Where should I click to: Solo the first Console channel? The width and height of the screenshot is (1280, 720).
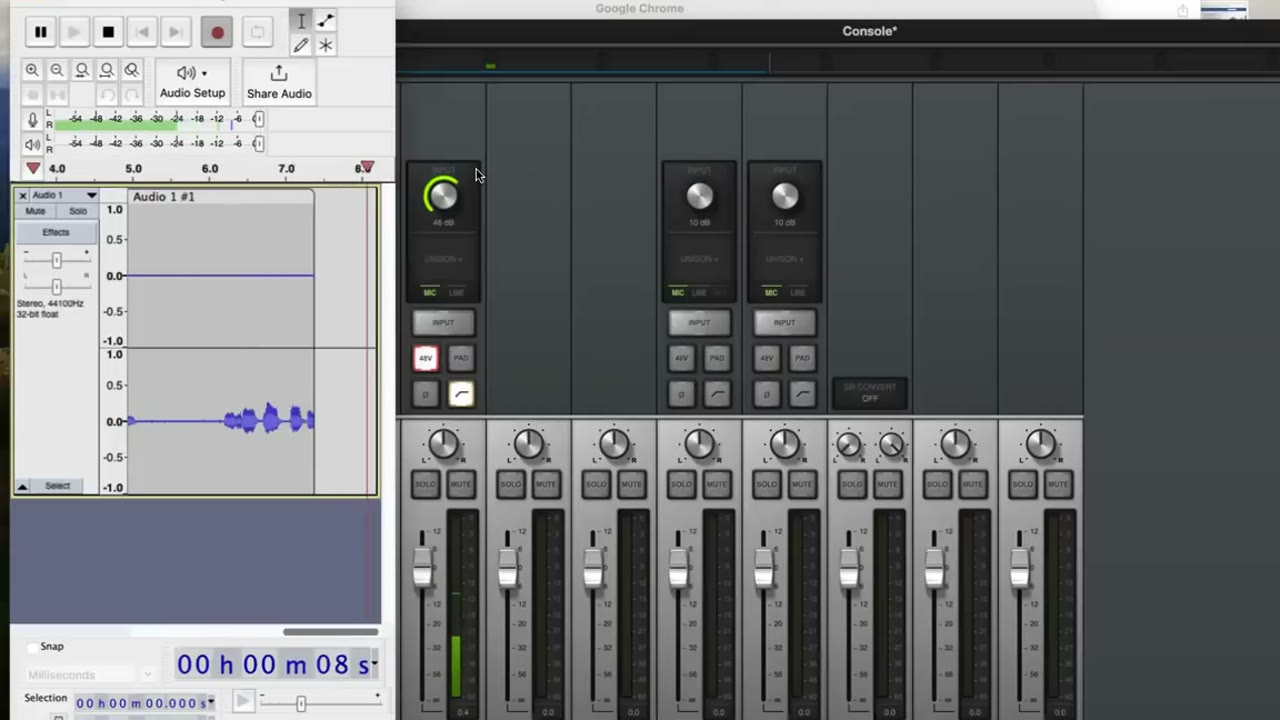click(425, 484)
